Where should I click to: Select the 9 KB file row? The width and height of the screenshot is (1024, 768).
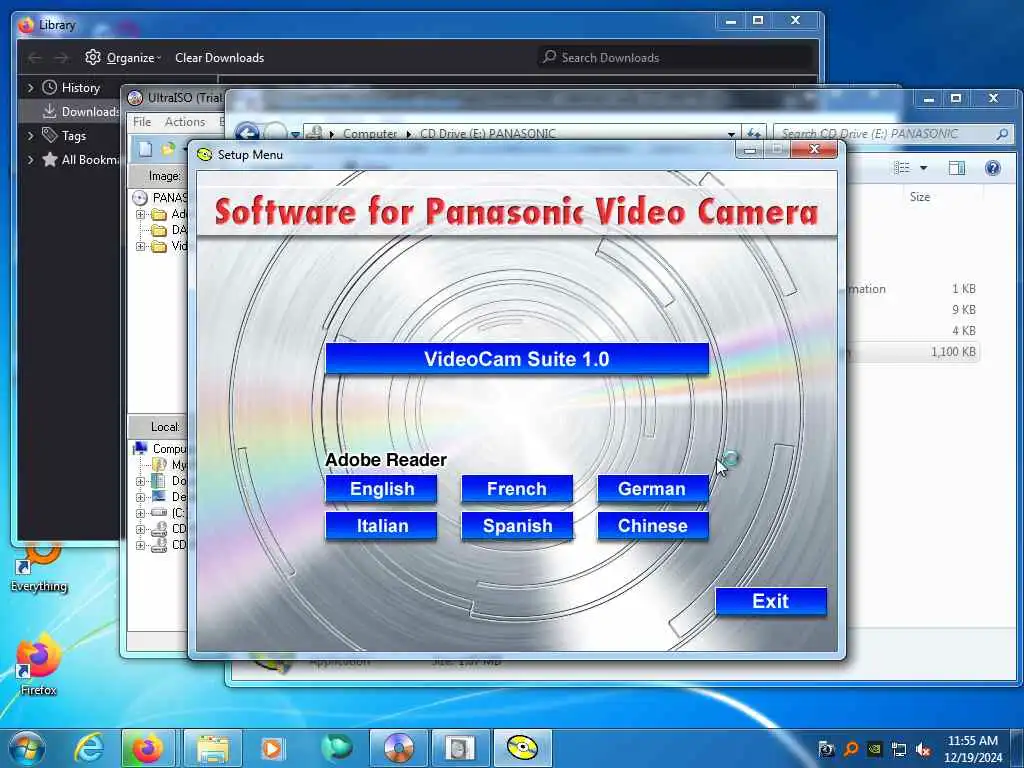click(x=913, y=310)
